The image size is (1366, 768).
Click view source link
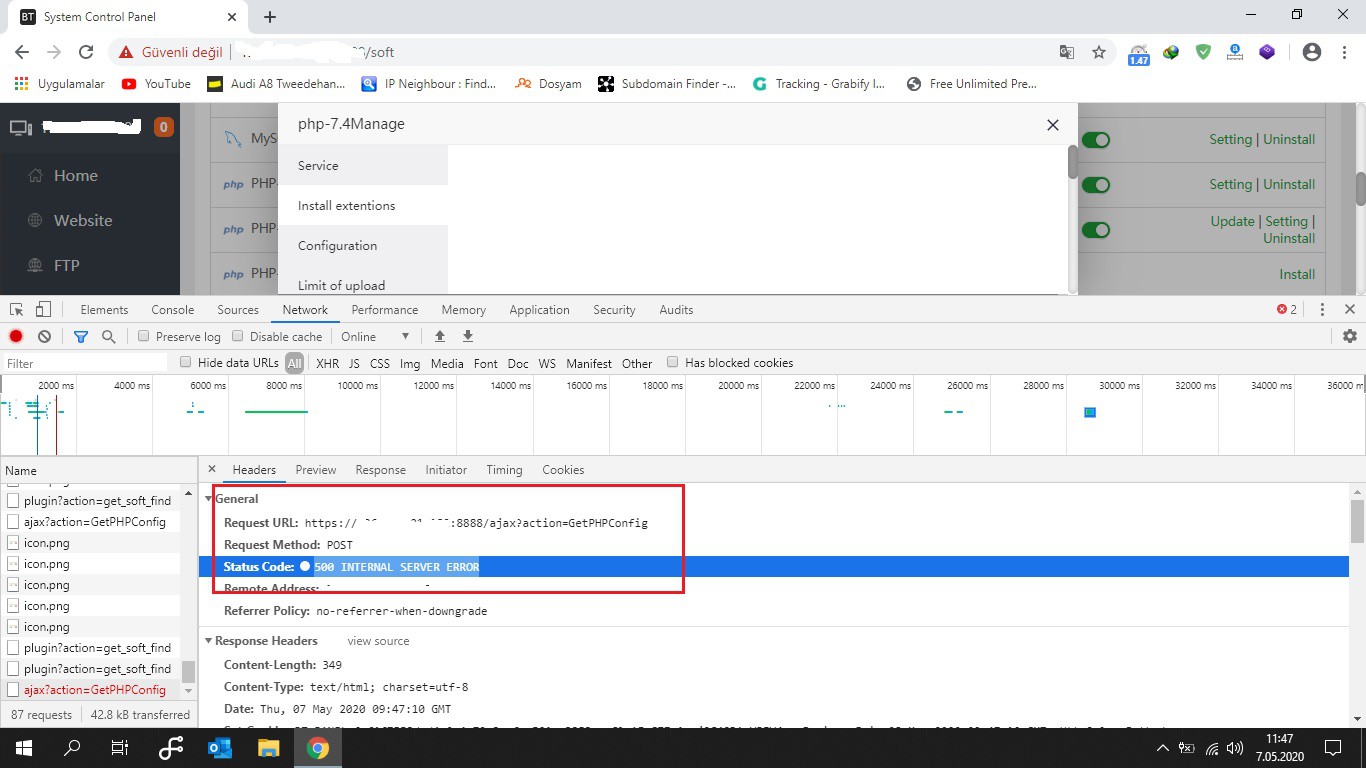(x=378, y=641)
